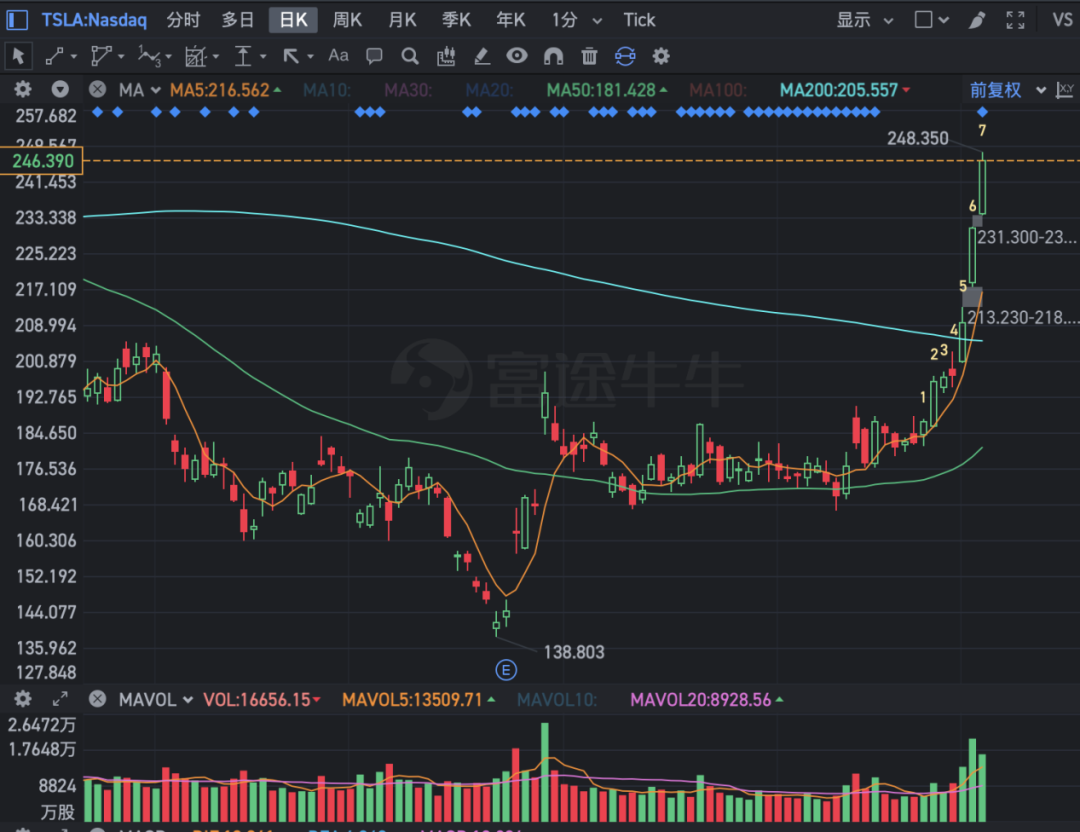Click the paintbrush theme icon
Image resolution: width=1080 pixels, height=832 pixels.
point(977,20)
